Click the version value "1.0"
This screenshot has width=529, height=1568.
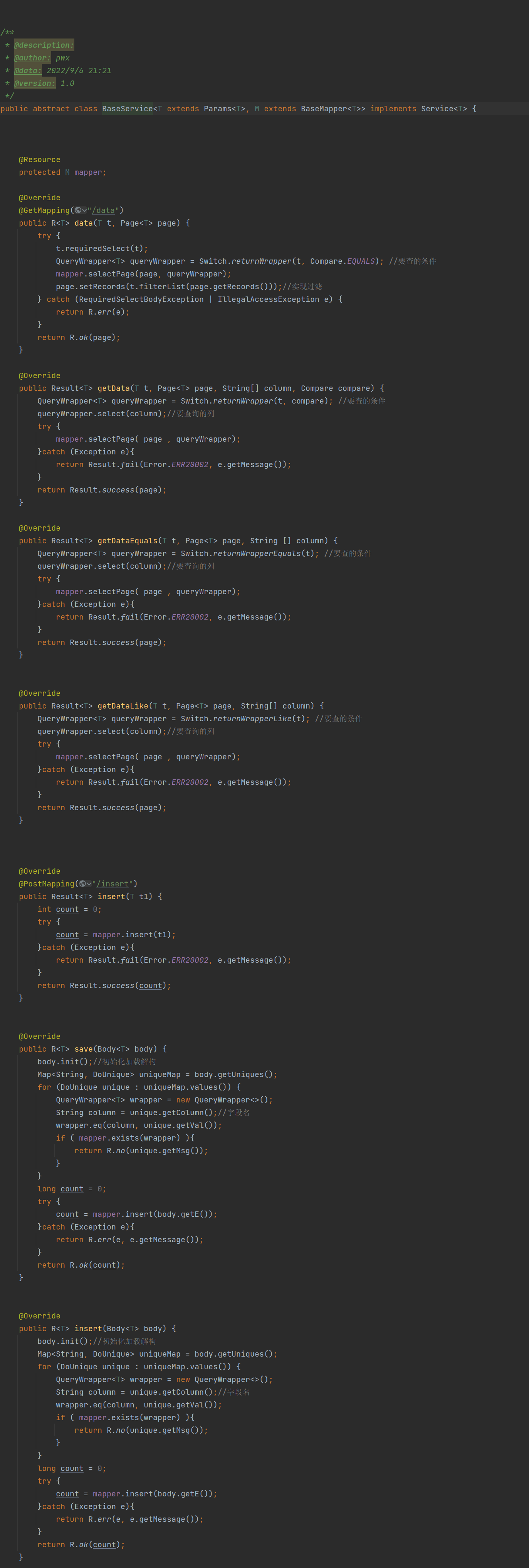67,84
